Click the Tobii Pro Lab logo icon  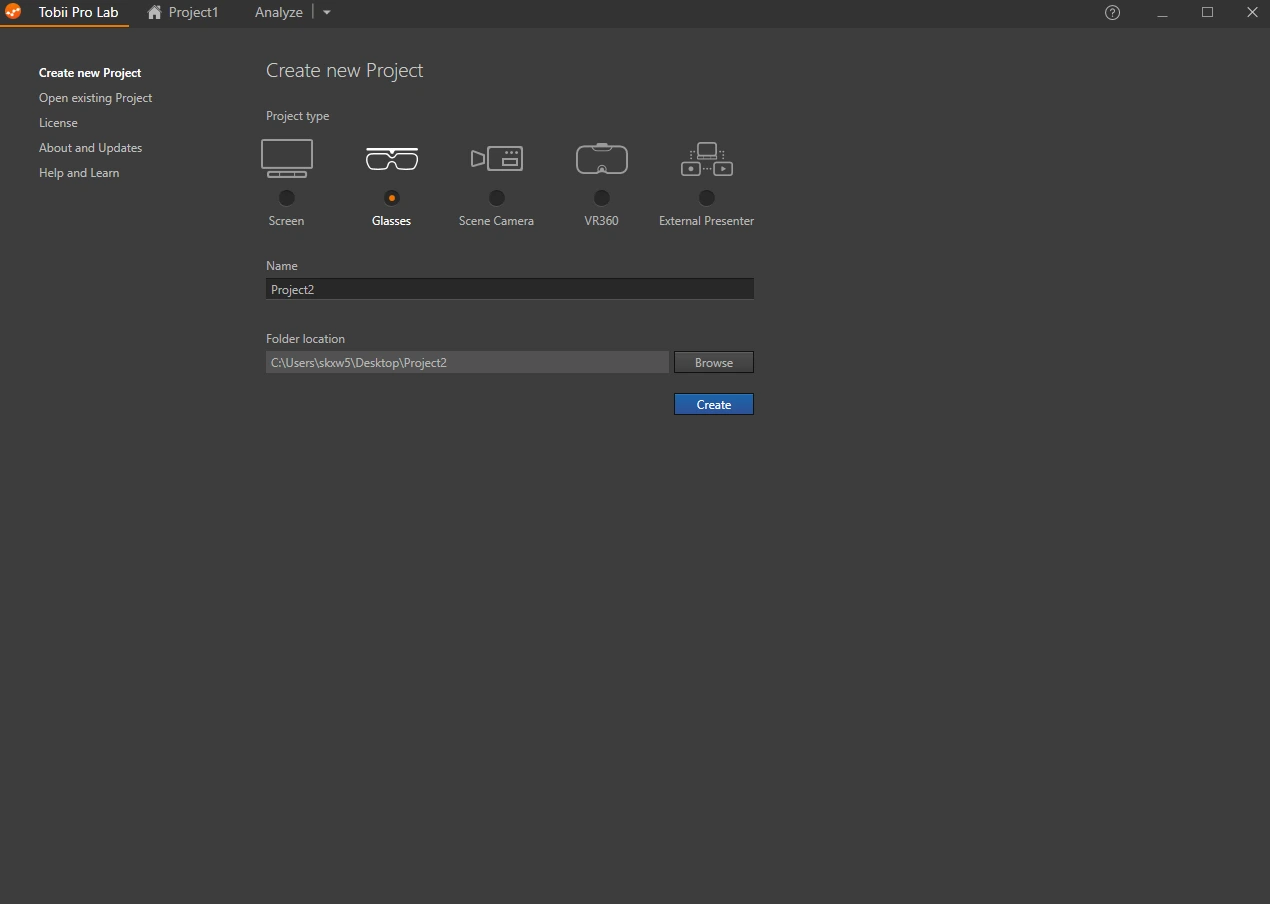[13, 12]
